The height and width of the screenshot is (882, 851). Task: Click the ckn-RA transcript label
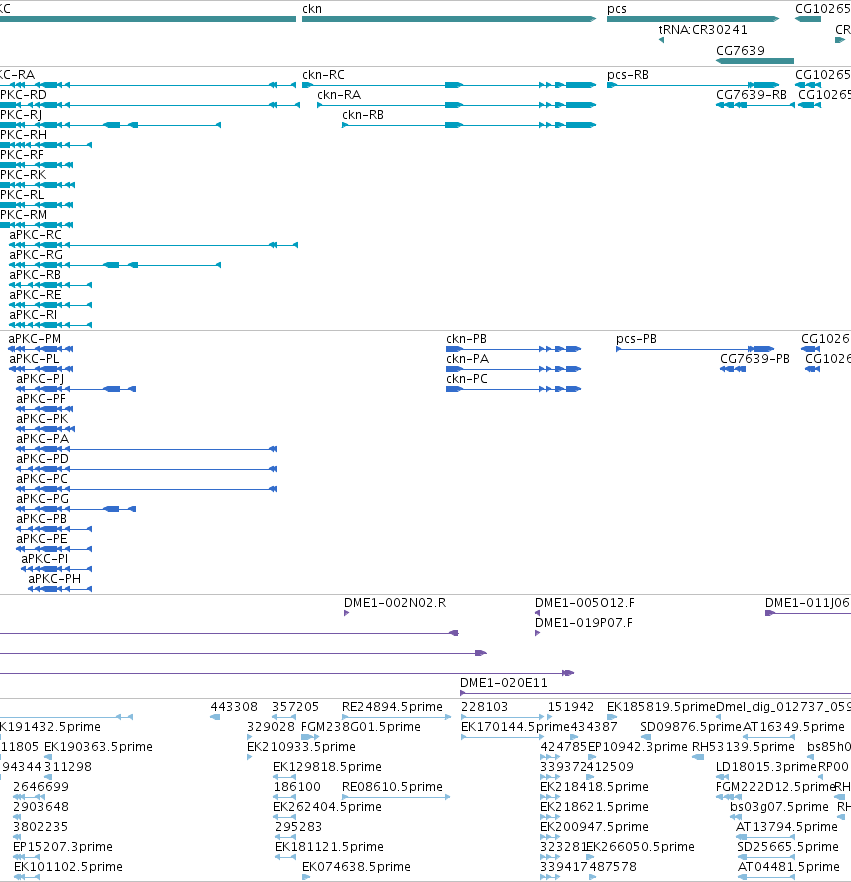pyautogui.click(x=339, y=94)
